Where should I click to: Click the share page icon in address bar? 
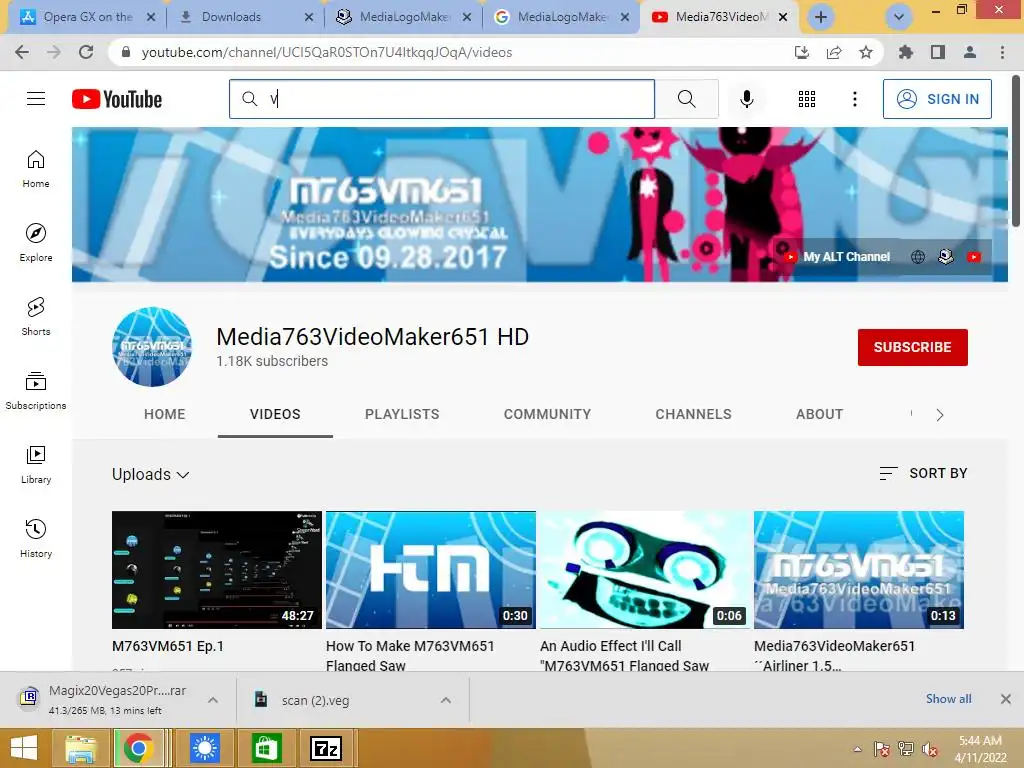point(834,52)
